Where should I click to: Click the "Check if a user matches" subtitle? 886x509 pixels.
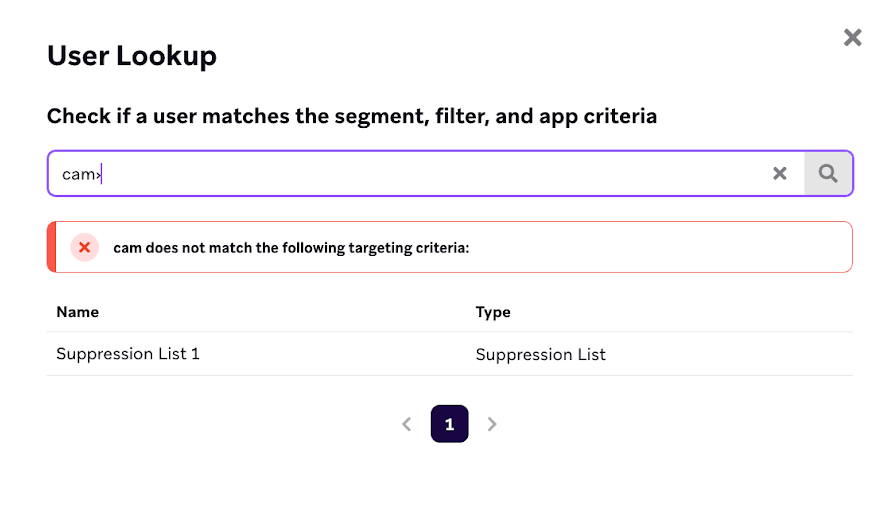[352, 116]
